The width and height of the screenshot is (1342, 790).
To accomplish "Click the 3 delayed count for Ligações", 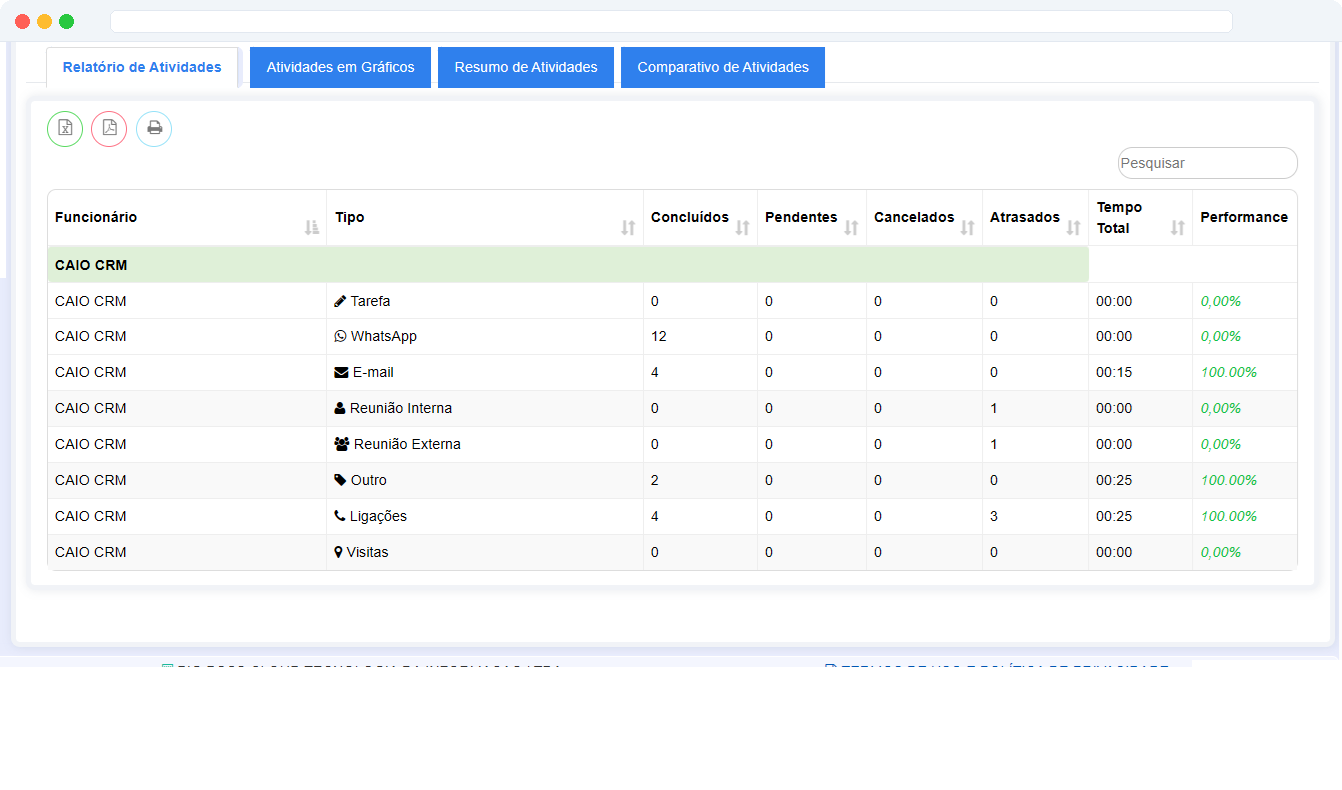I will (x=994, y=517).
